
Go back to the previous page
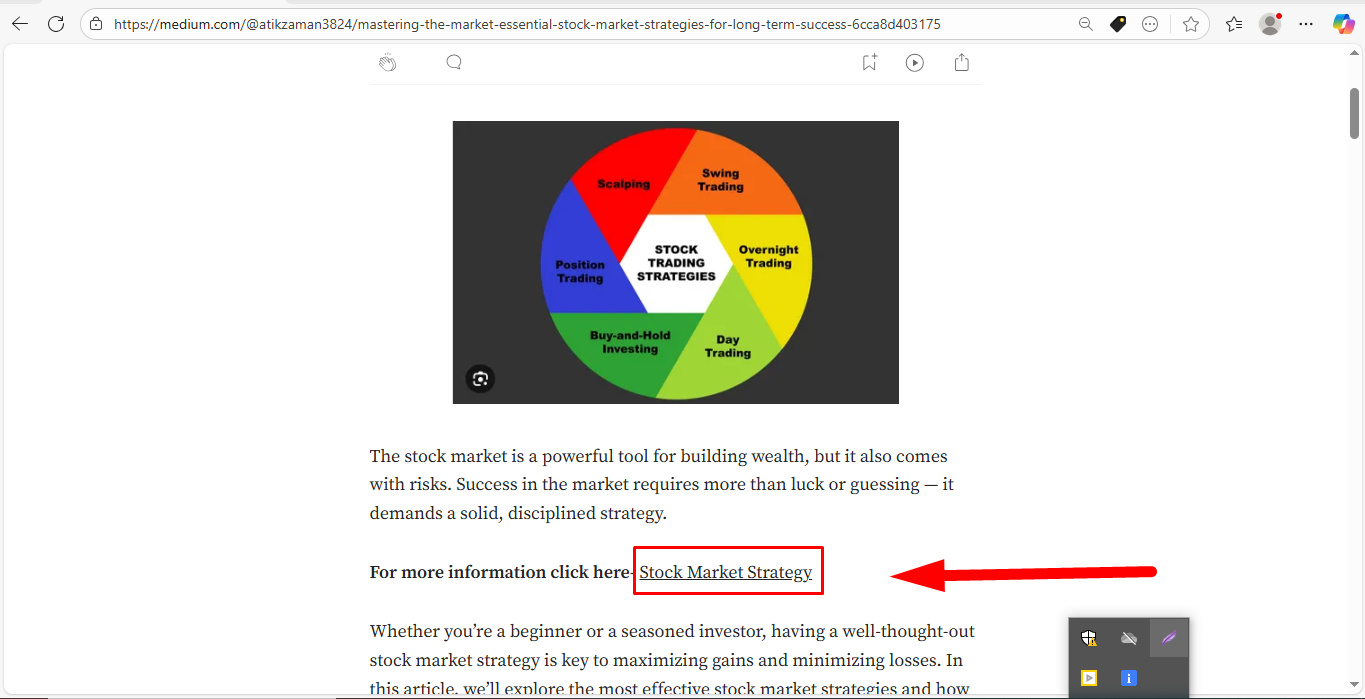pyautogui.click(x=20, y=24)
